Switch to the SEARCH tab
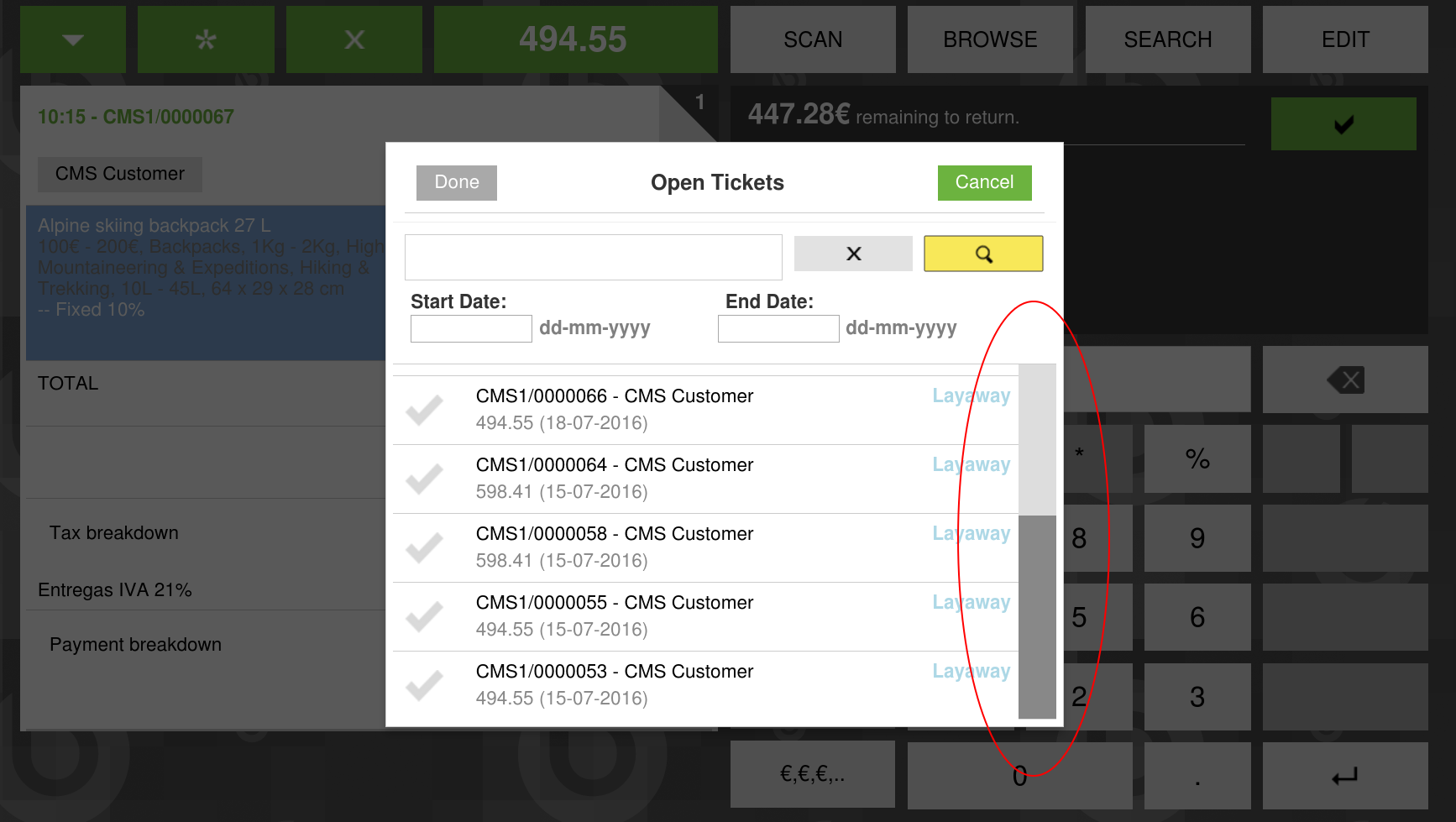 pyautogui.click(x=1167, y=39)
